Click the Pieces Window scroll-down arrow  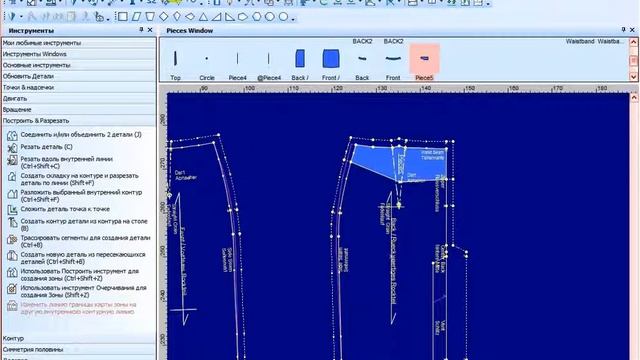[633, 77]
